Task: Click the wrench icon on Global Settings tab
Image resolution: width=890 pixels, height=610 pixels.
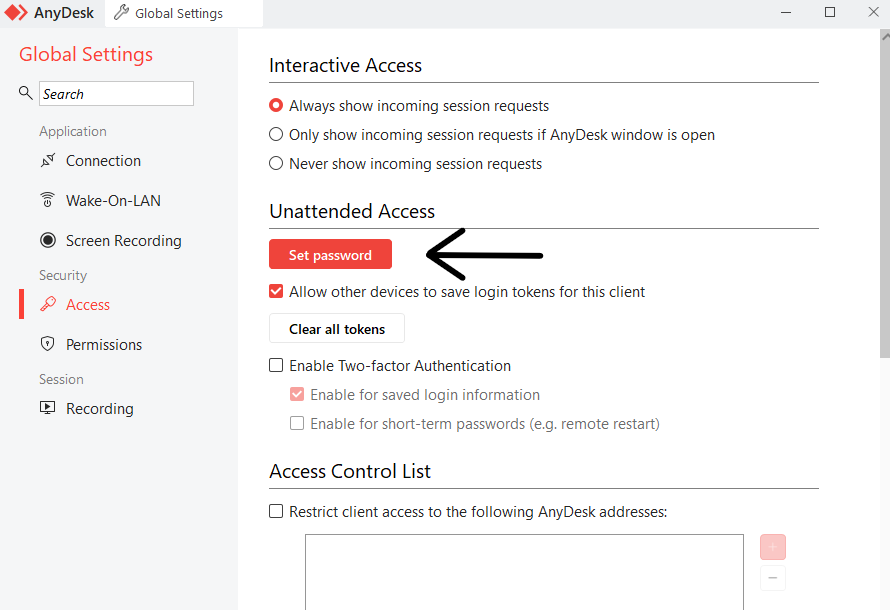Action: click(x=121, y=12)
